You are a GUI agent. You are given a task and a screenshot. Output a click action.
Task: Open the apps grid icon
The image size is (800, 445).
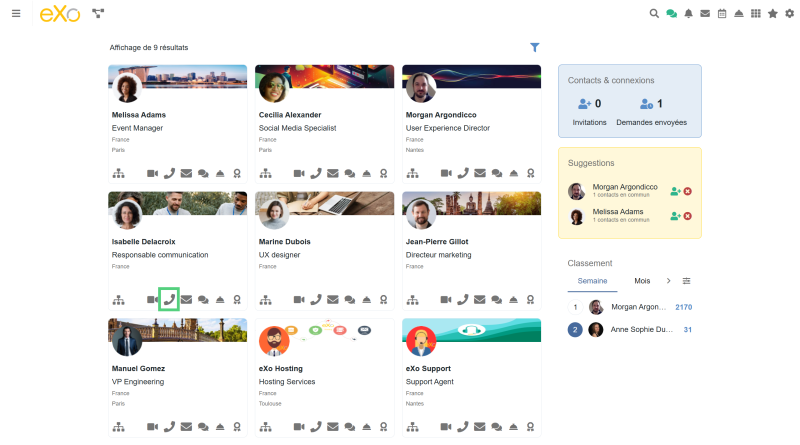pos(756,14)
